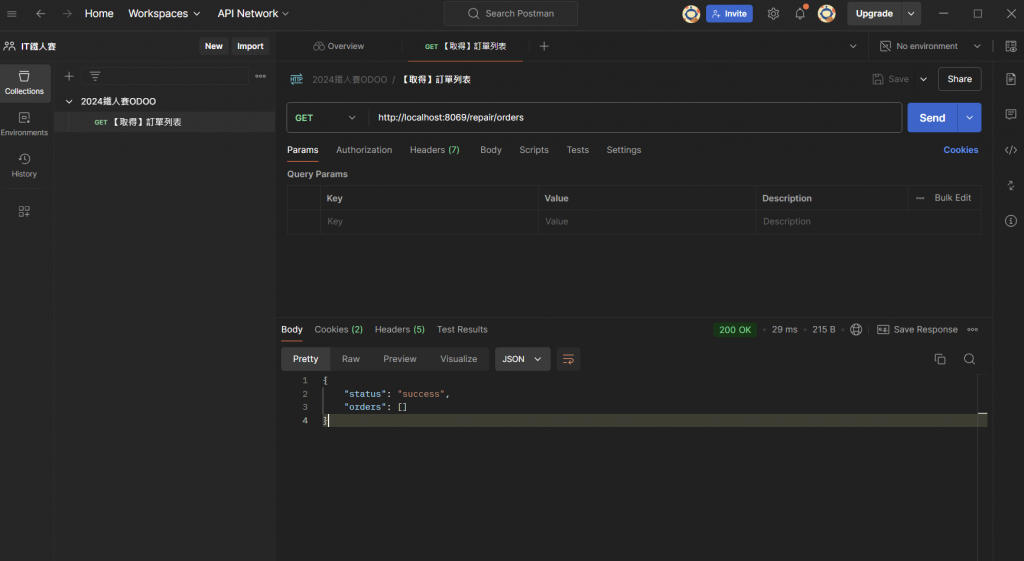Open the related requests icon in right sidebar
The image size is (1024, 561).
tap(1011, 185)
